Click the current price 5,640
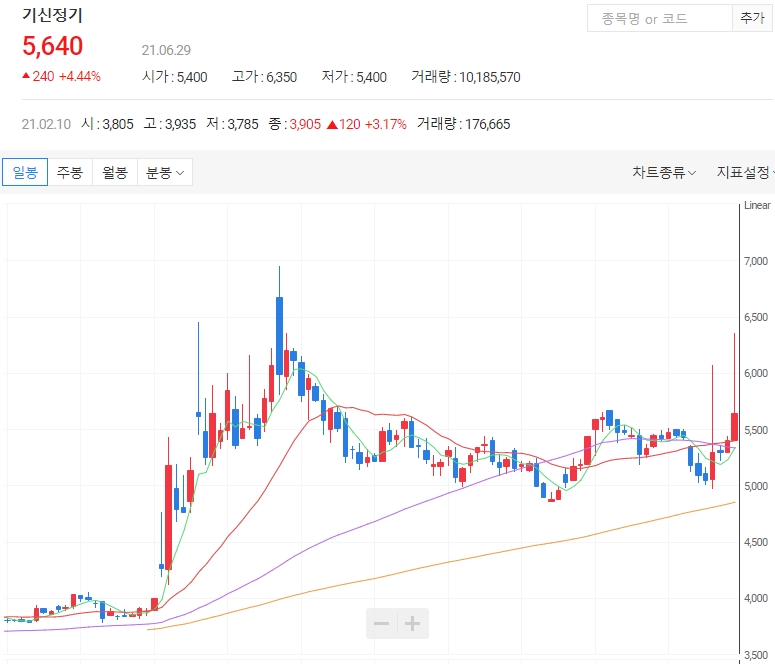This screenshot has height=664, width=775. point(52,45)
